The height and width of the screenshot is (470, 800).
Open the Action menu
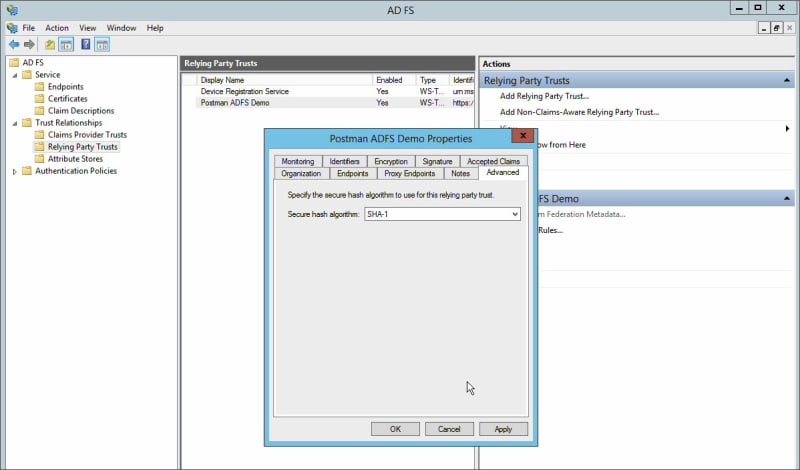coord(57,28)
